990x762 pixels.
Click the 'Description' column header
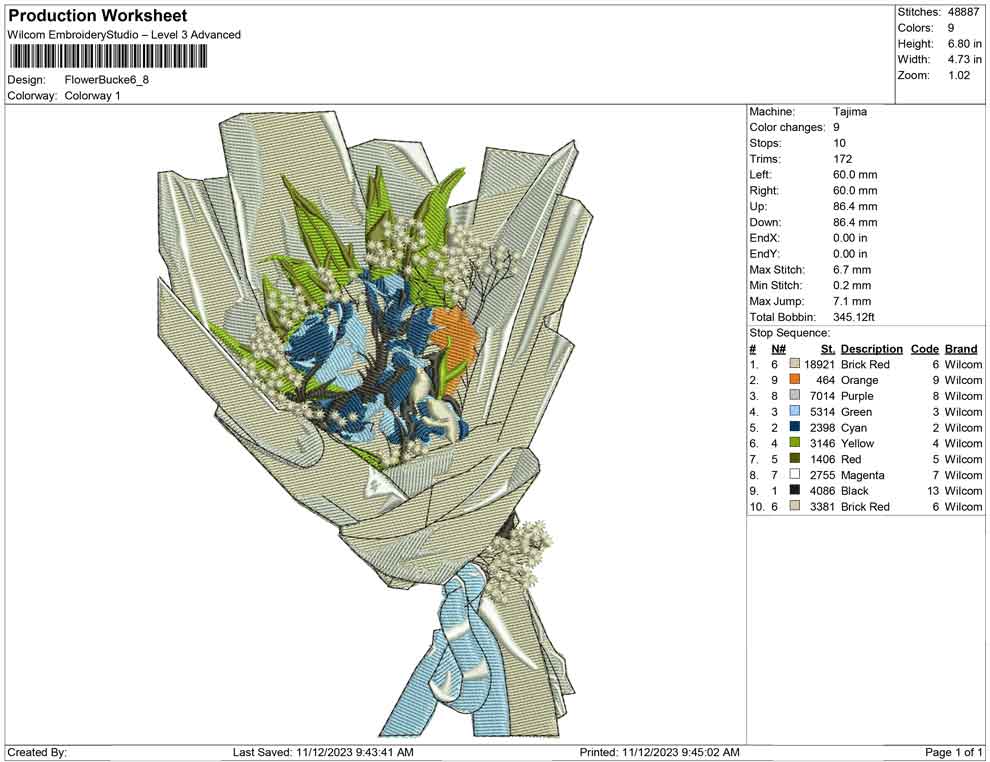pos(871,349)
